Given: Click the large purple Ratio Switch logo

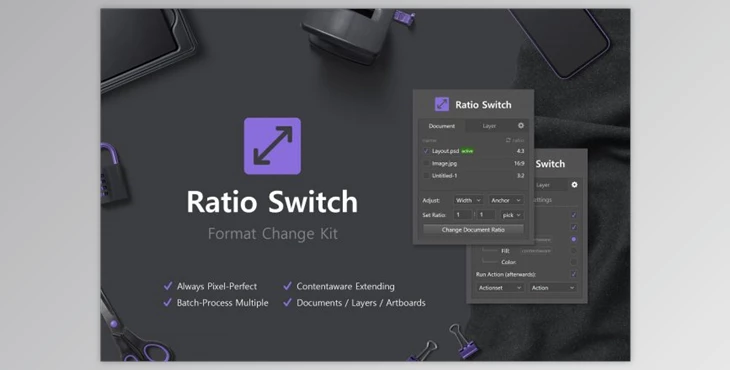Looking at the screenshot, I should [272, 146].
